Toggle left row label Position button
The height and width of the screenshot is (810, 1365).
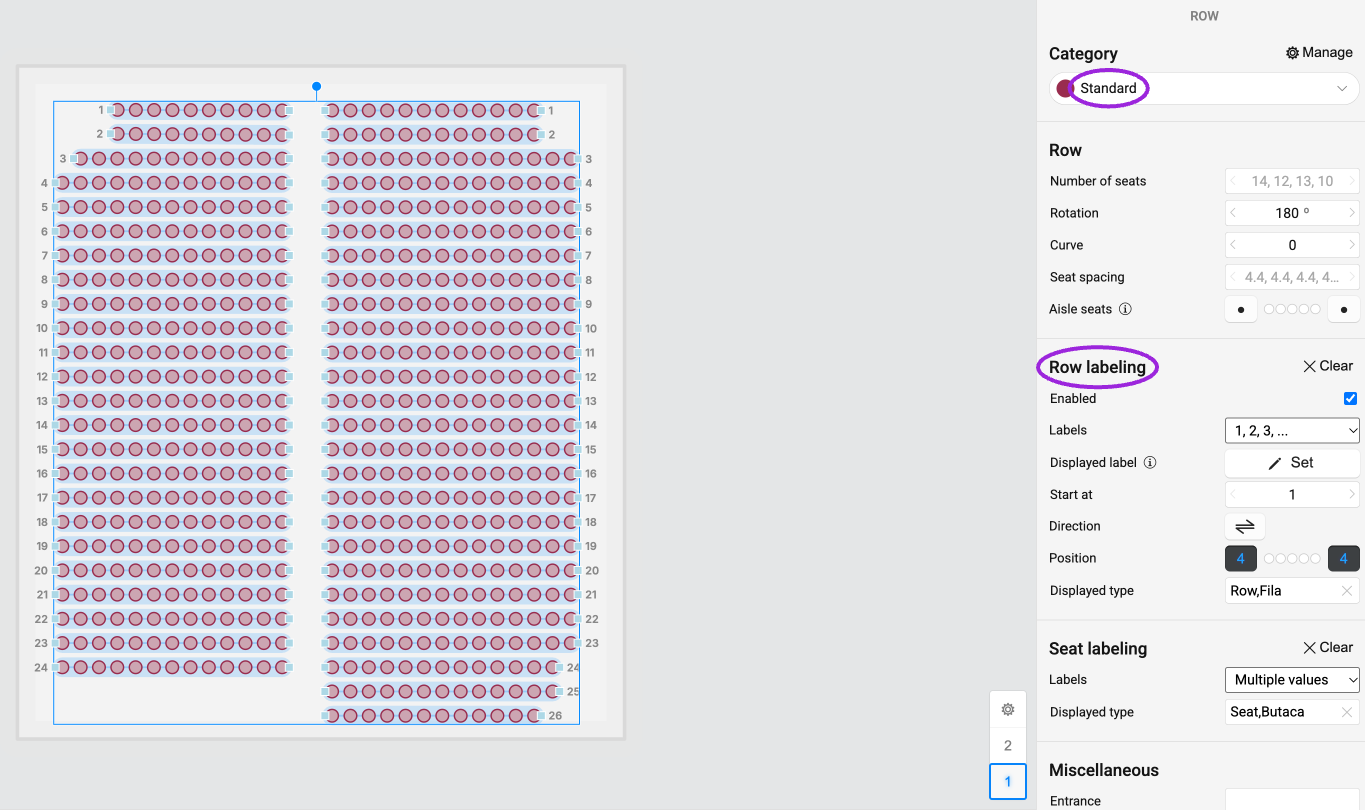pos(1241,558)
